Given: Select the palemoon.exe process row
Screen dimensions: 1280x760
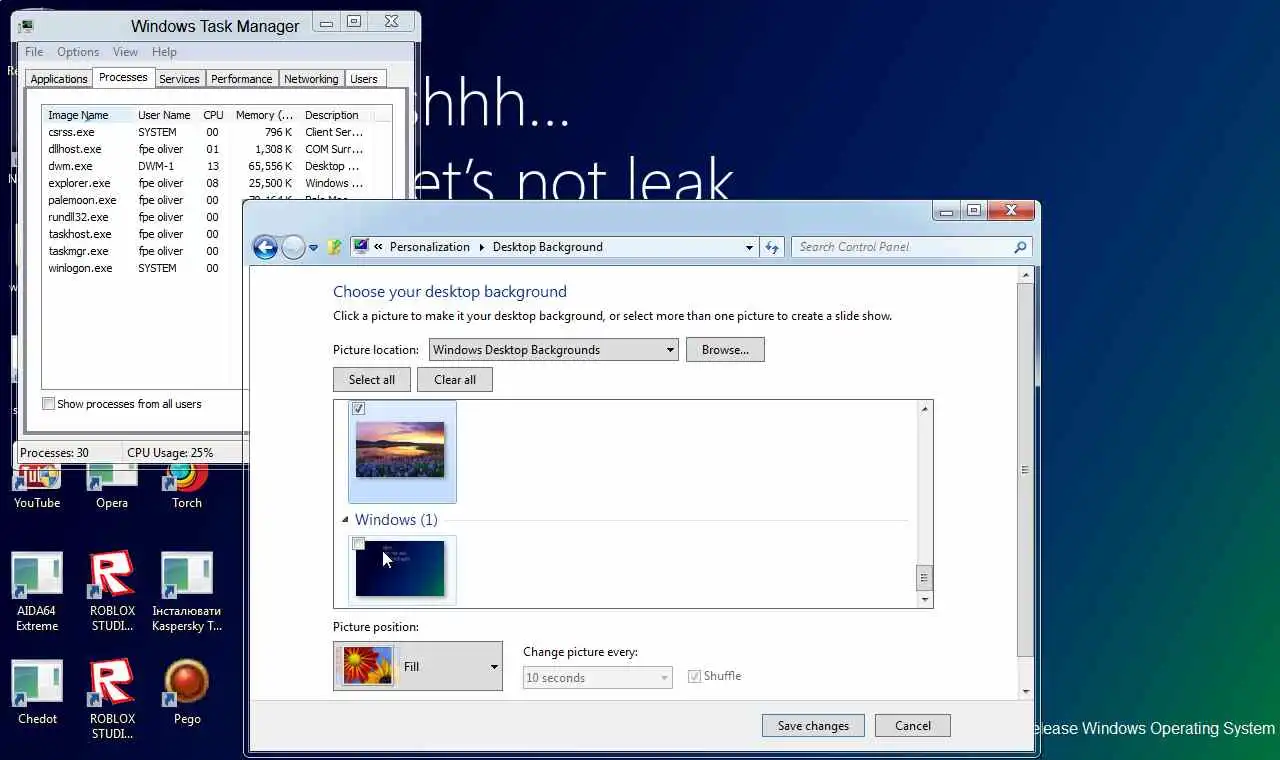Looking at the screenshot, I should (x=143, y=200).
